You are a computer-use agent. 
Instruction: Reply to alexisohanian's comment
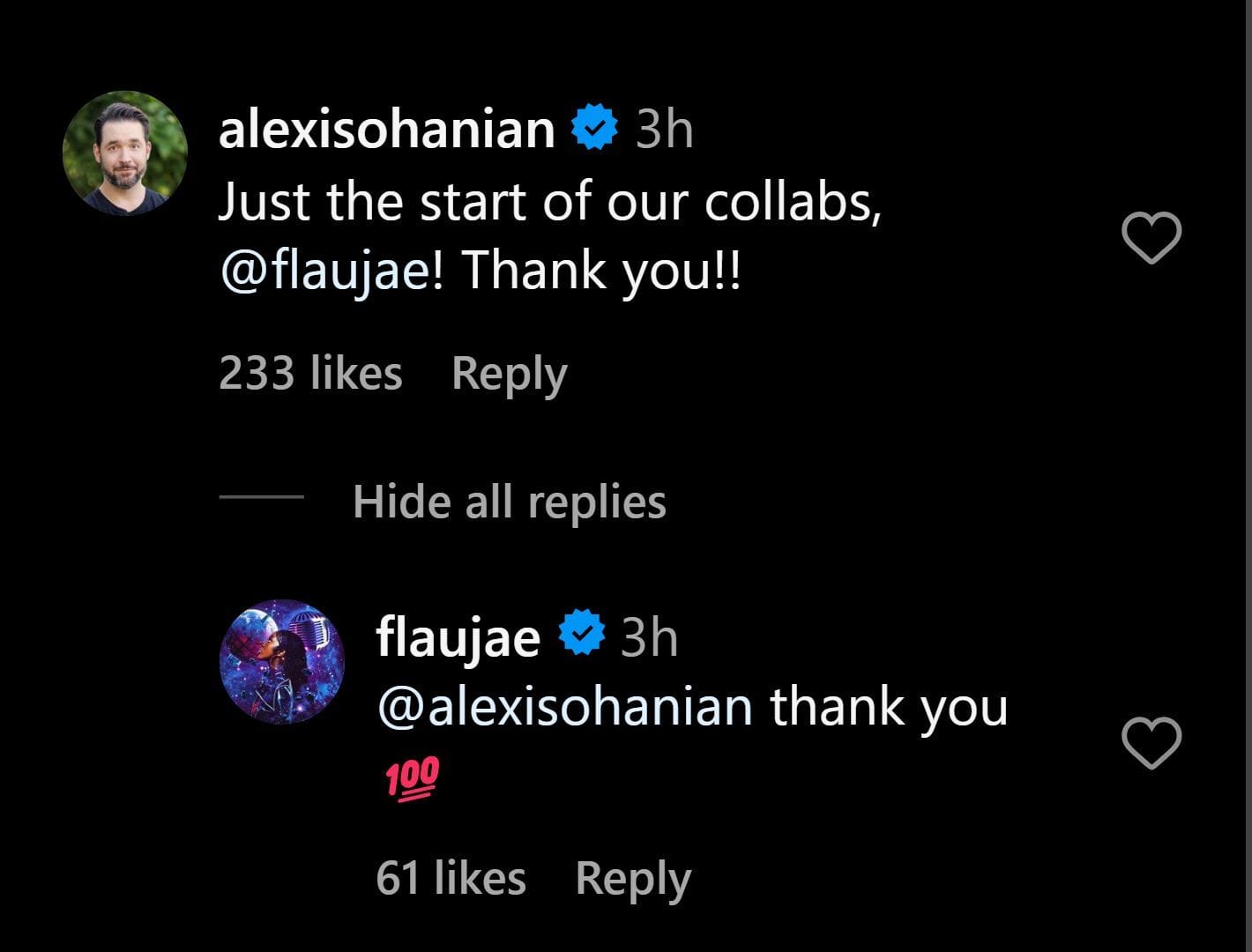click(509, 374)
